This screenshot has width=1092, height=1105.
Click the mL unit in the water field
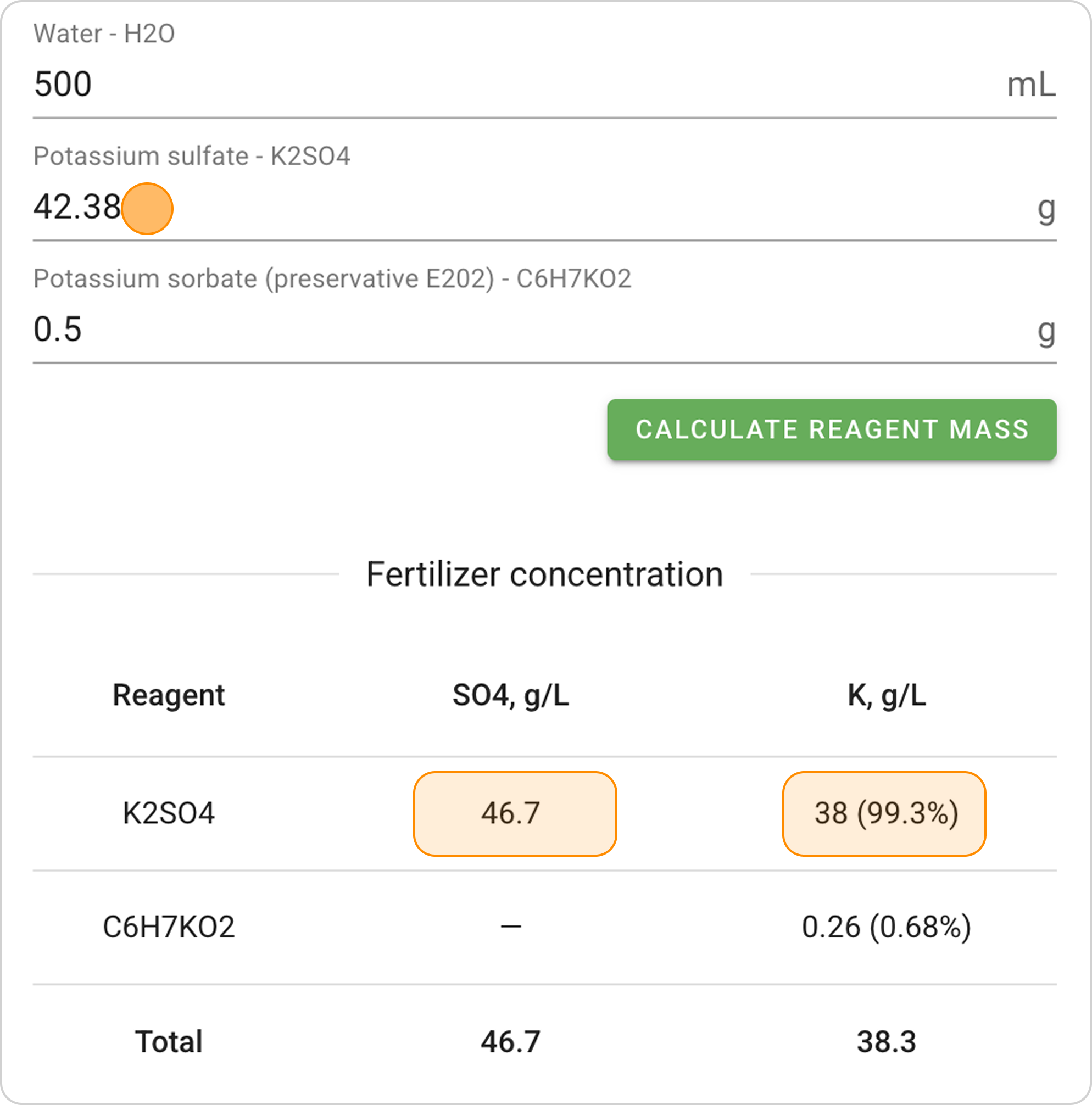[x=1031, y=85]
